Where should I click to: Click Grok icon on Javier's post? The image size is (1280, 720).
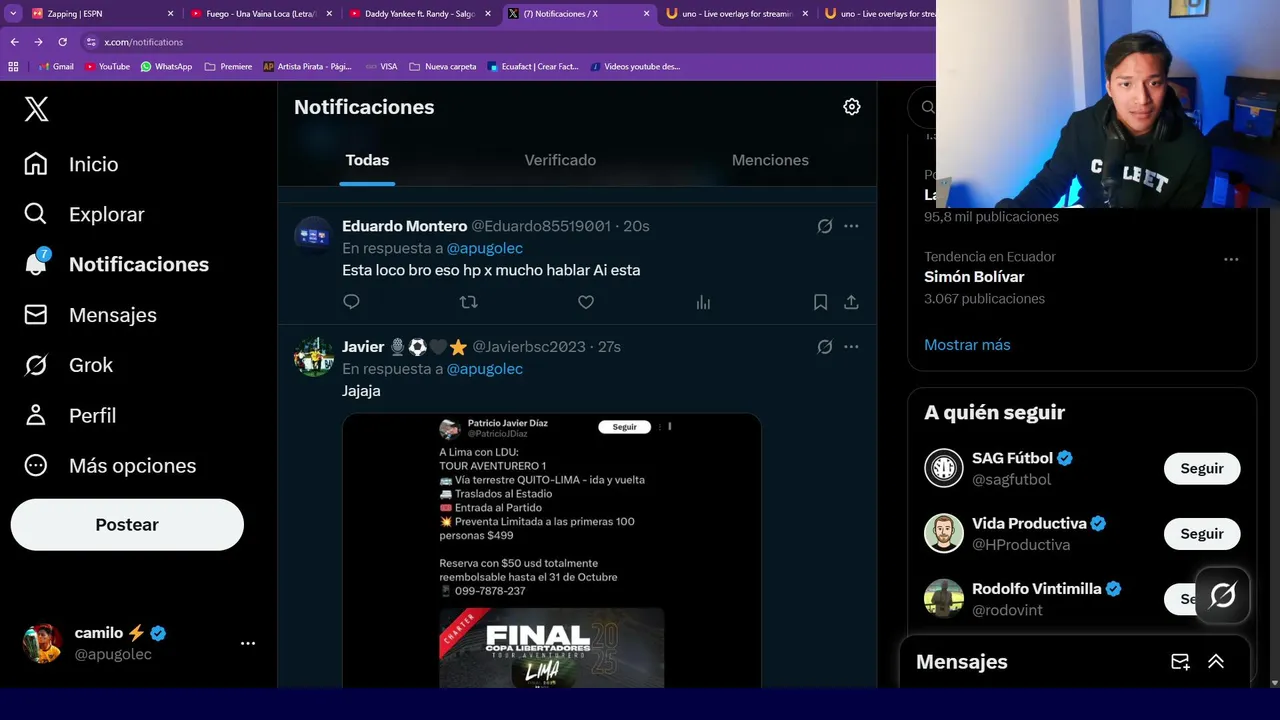(x=825, y=347)
